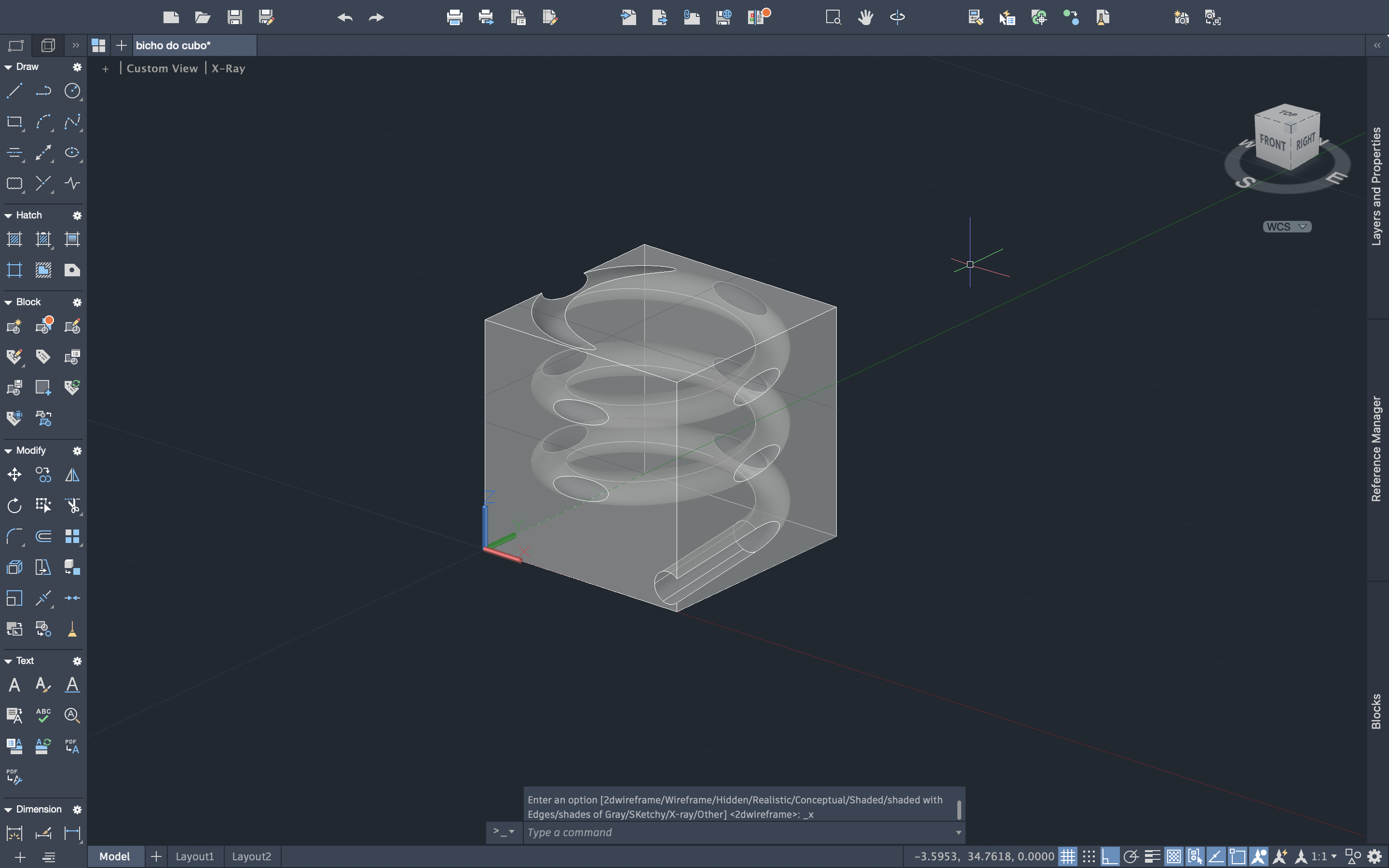1389x868 pixels.
Task: Toggle Ortho mode in status bar
Action: [x=1109, y=856]
